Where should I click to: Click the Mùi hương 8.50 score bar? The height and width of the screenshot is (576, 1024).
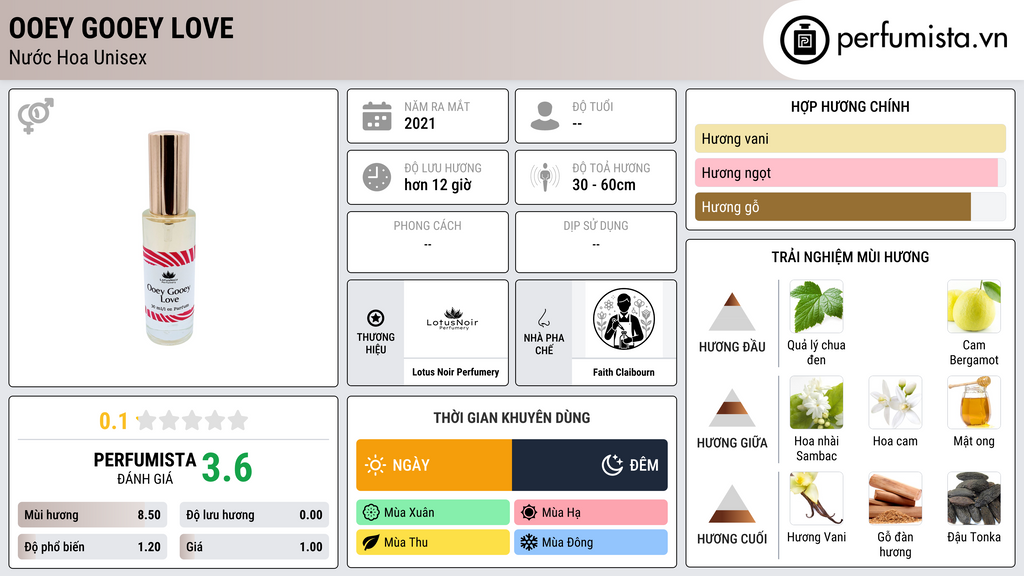[x=92, y=515]
